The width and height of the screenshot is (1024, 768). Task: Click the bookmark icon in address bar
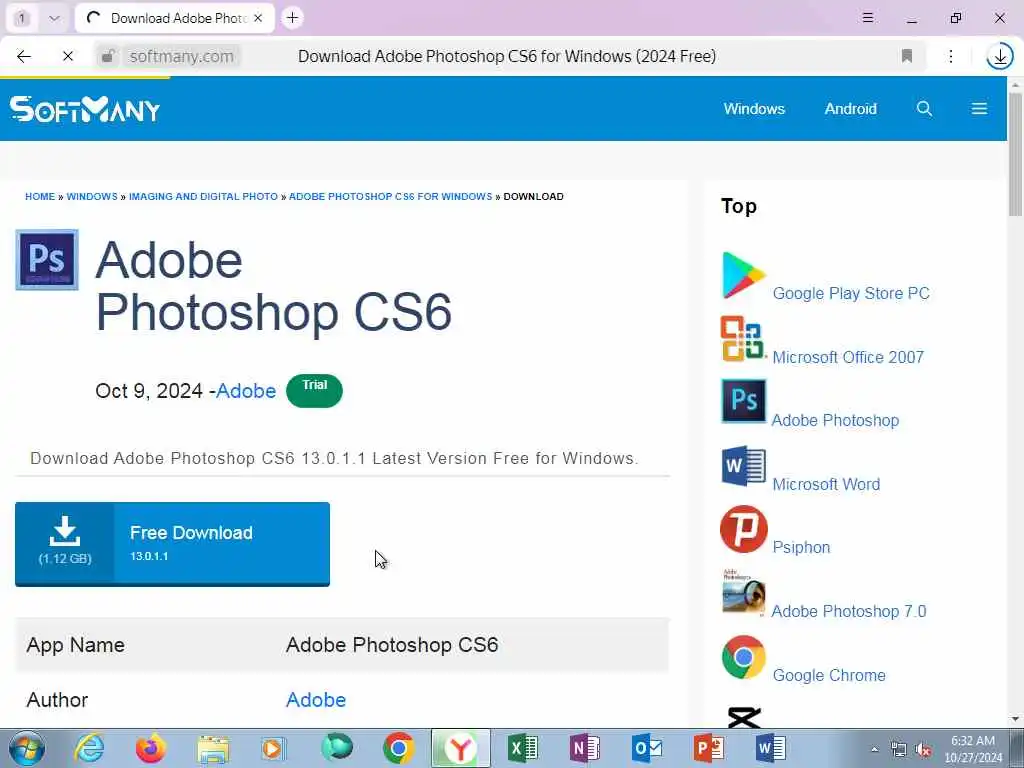click(906, 56)
